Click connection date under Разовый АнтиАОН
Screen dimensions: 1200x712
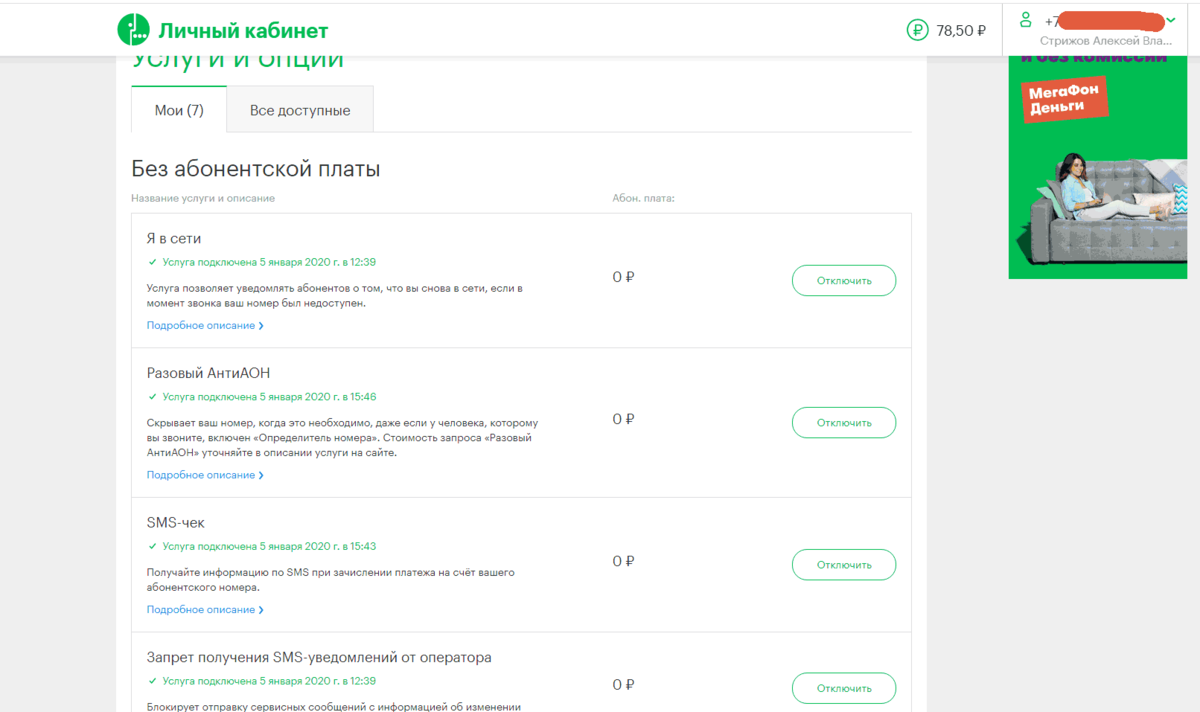269,397
